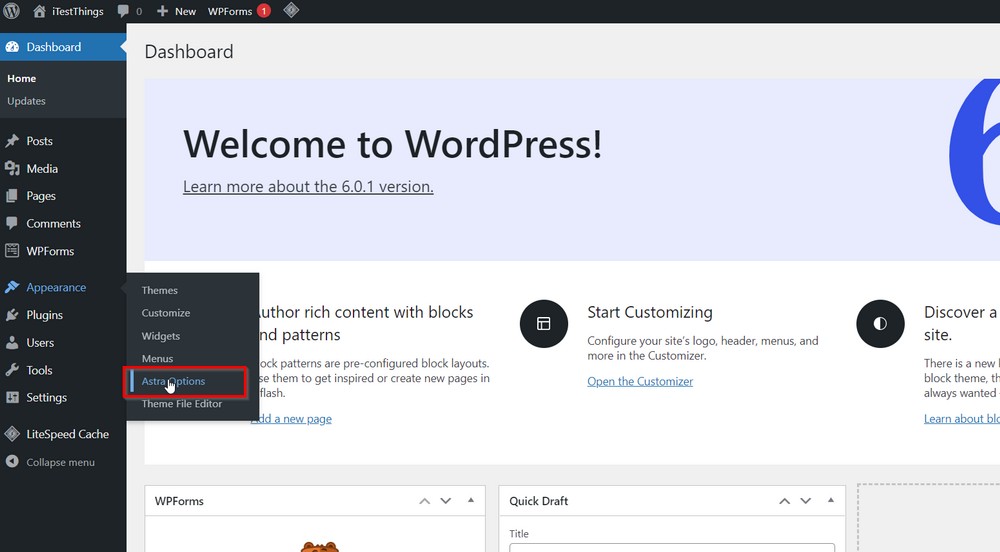Screen dimensions: 1000x552
Task: Go to Updates under Dashboard
Action: (x=26, y=101)
